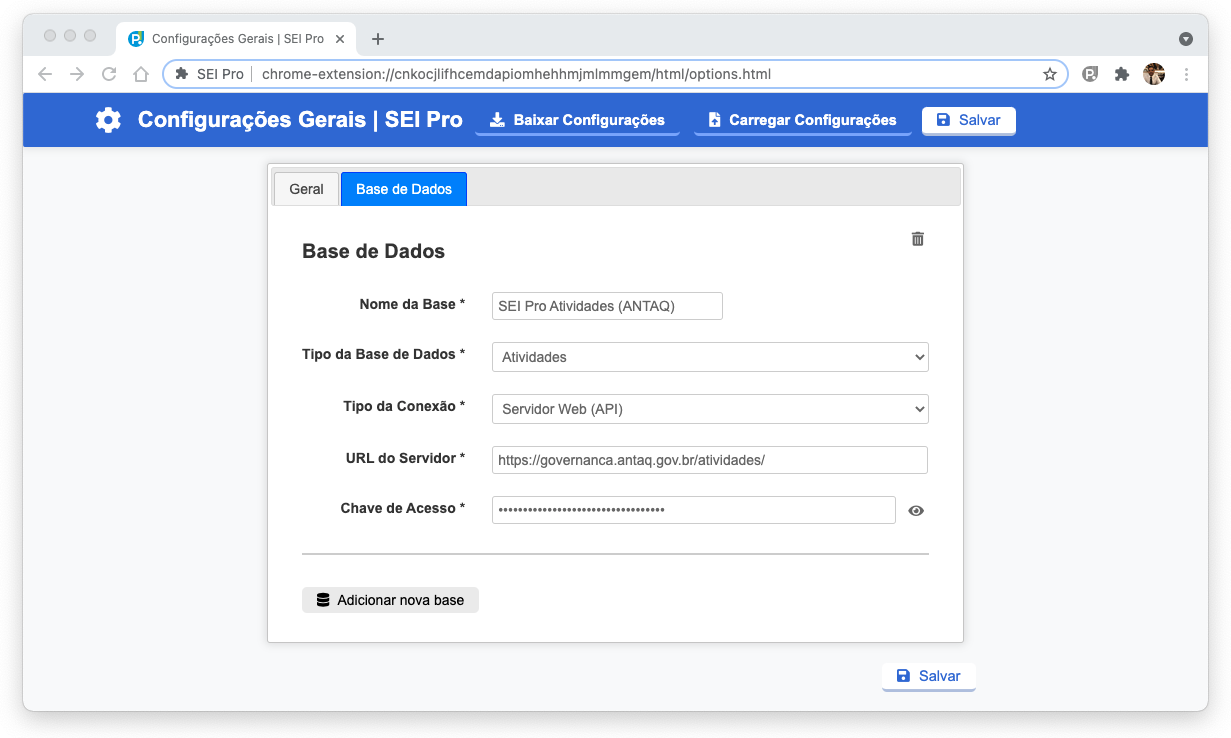
Task: Open the Tipo da Base de Dados dropdown
Action: [x=710, y=357]
